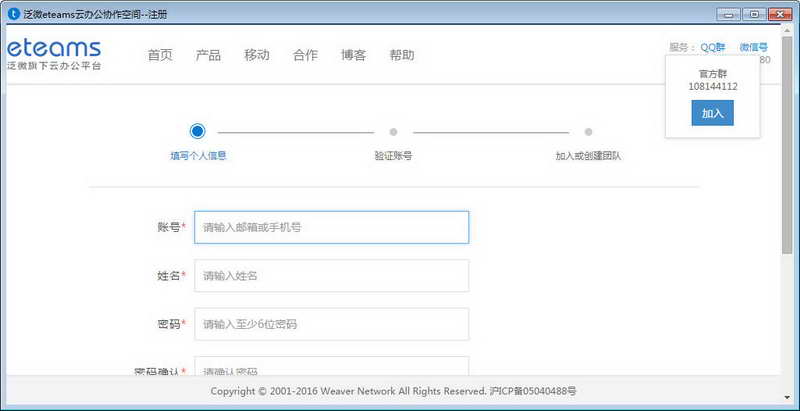Click the app icon in title bar
The height and width of the screenshot is (411, 800).
(14, 14)
